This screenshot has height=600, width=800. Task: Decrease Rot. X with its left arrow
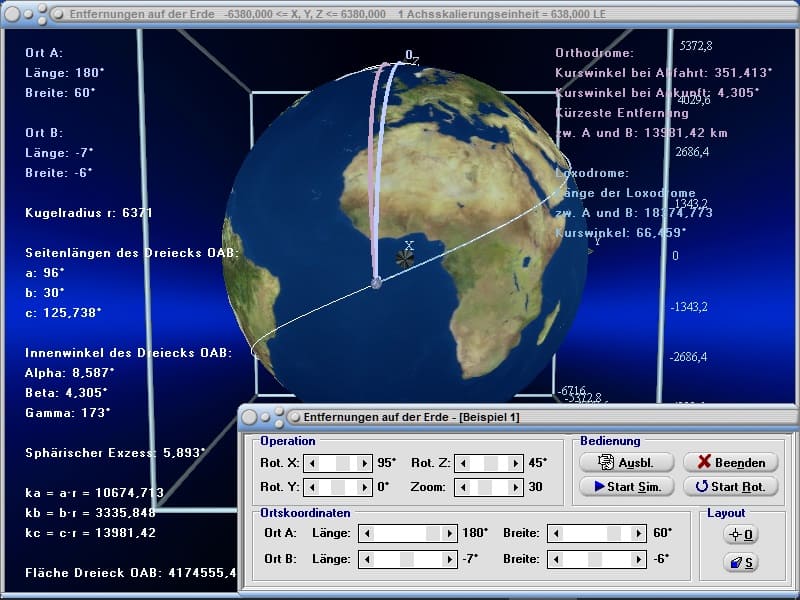312,463
